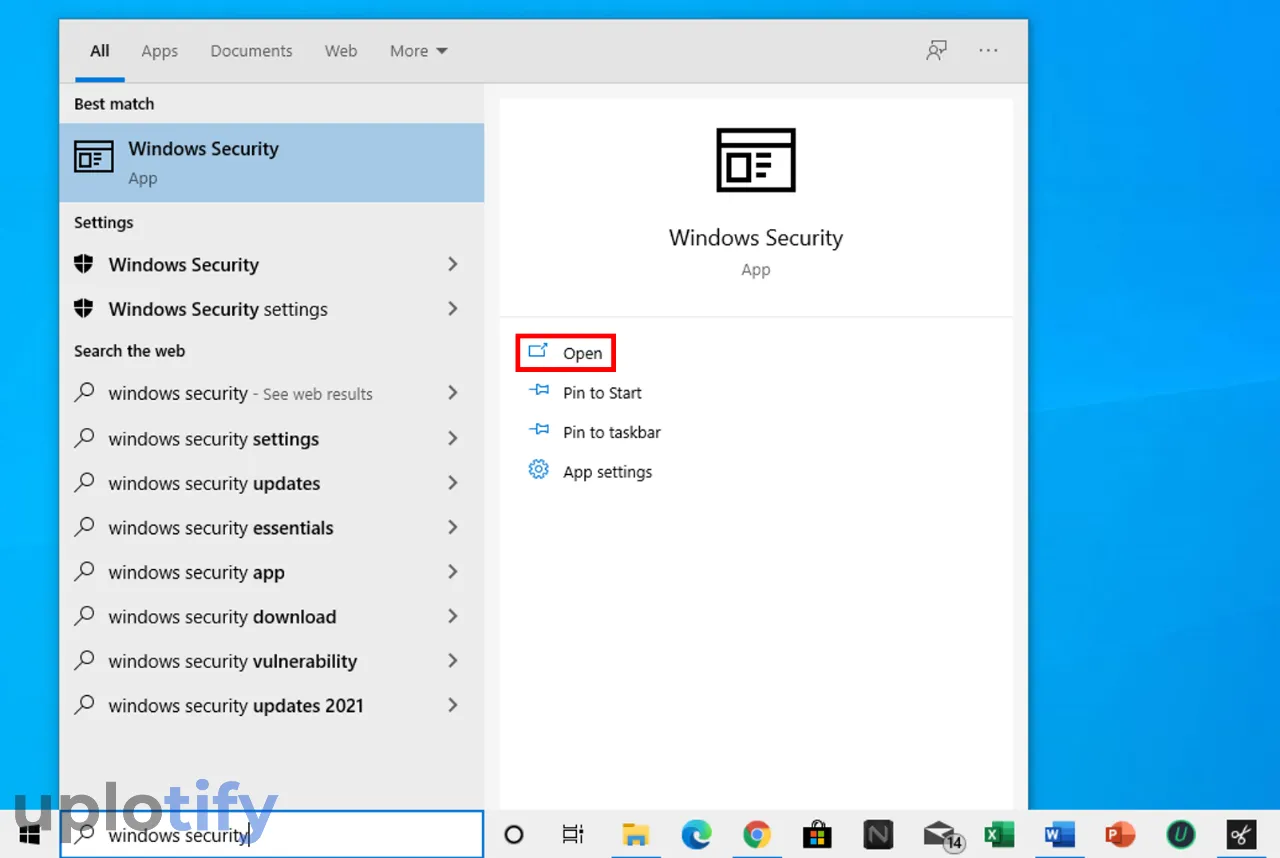Expand arrow for 'windows security essentials'
Viewport: 1280px width, 858px height.
[x=453, y=527]
